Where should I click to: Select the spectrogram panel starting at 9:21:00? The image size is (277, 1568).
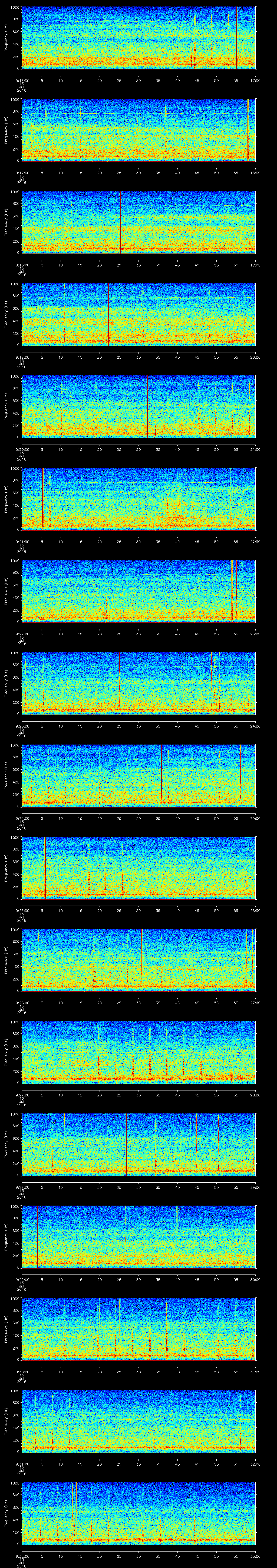(x=138, y=499)
